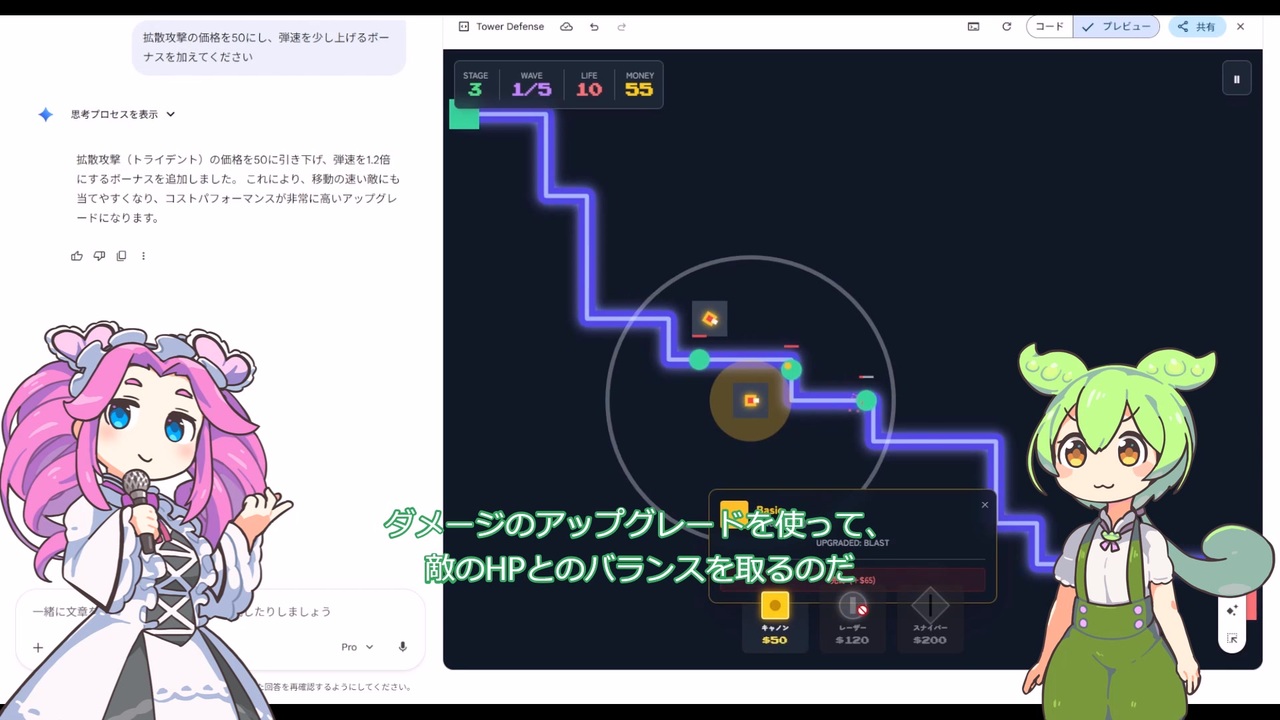Click the red upgrade button showing $65
Viewport: 1280px width, 720px height.
(x=852, y=580)
